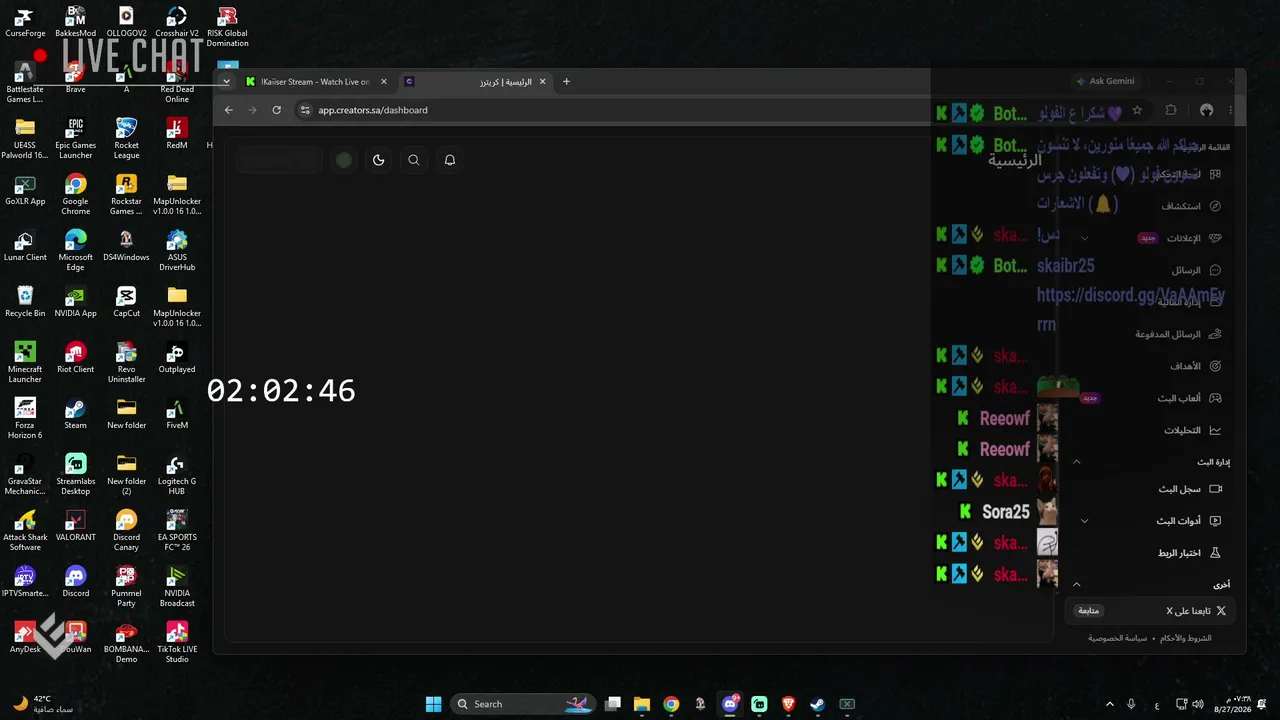Viewport: 1280px width, 720px height.
Task: View site information icon in address bar
Action: coord(305,110)
